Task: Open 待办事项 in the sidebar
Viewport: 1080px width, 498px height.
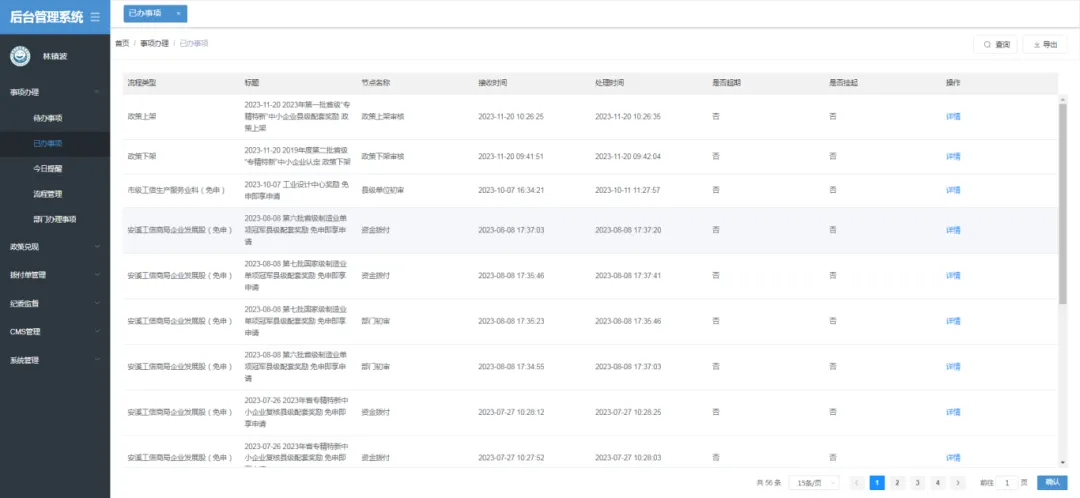Action: pyautogui.click(x=48, y=118)
